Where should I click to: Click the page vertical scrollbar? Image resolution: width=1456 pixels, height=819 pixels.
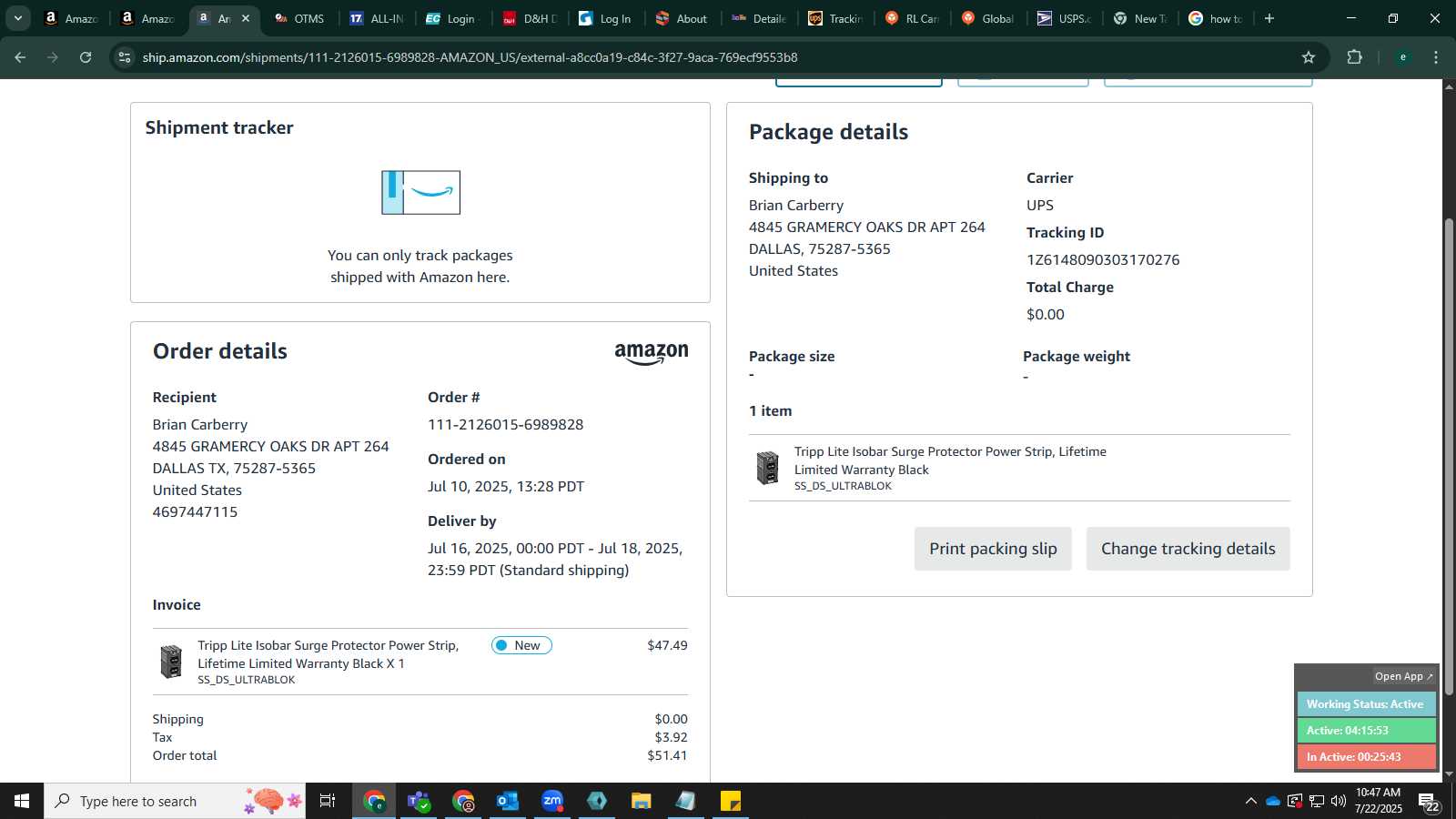(x=1449, y=455)
